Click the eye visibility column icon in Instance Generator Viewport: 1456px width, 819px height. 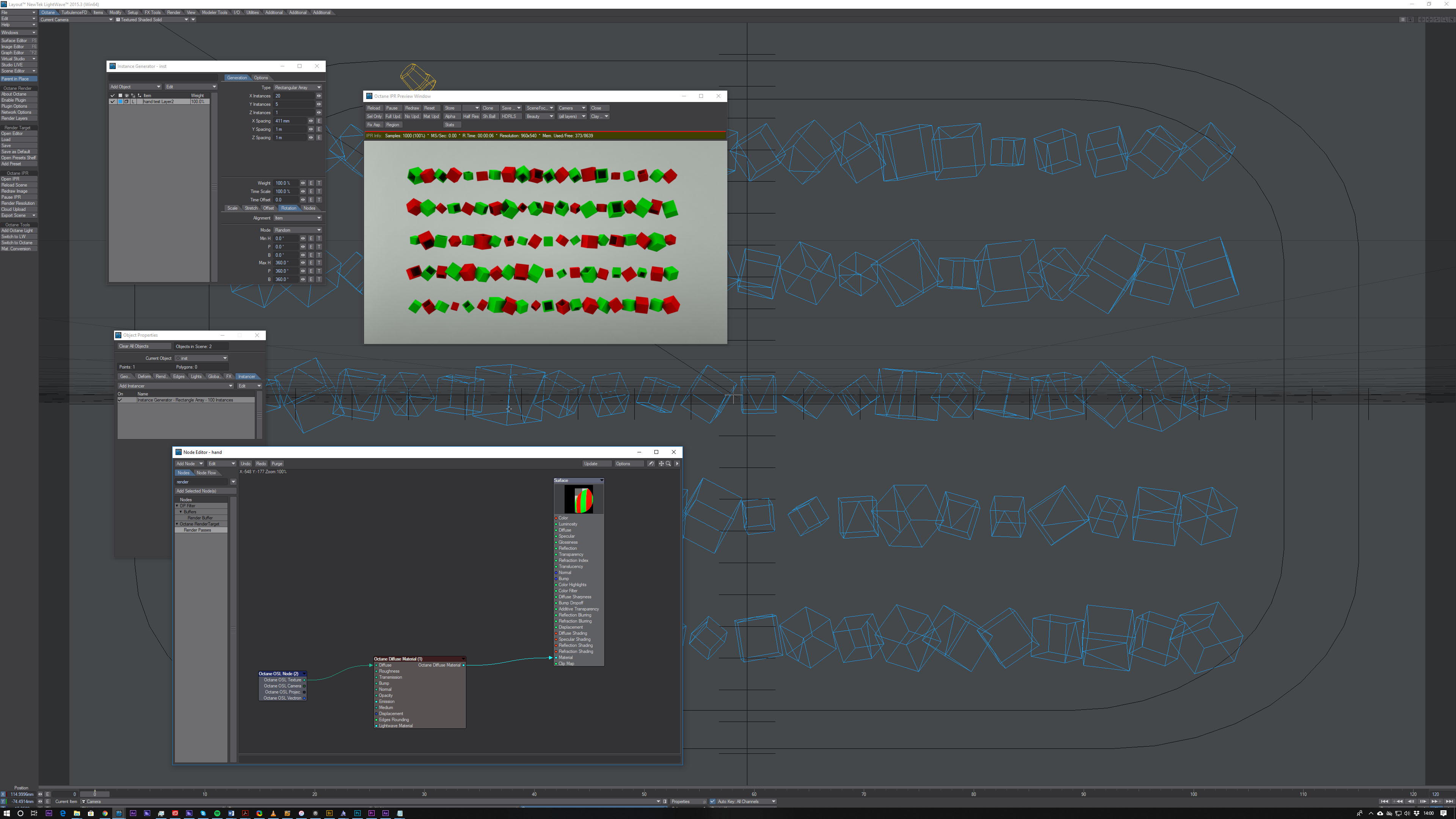pyautogui.click(x=127, y=96)
